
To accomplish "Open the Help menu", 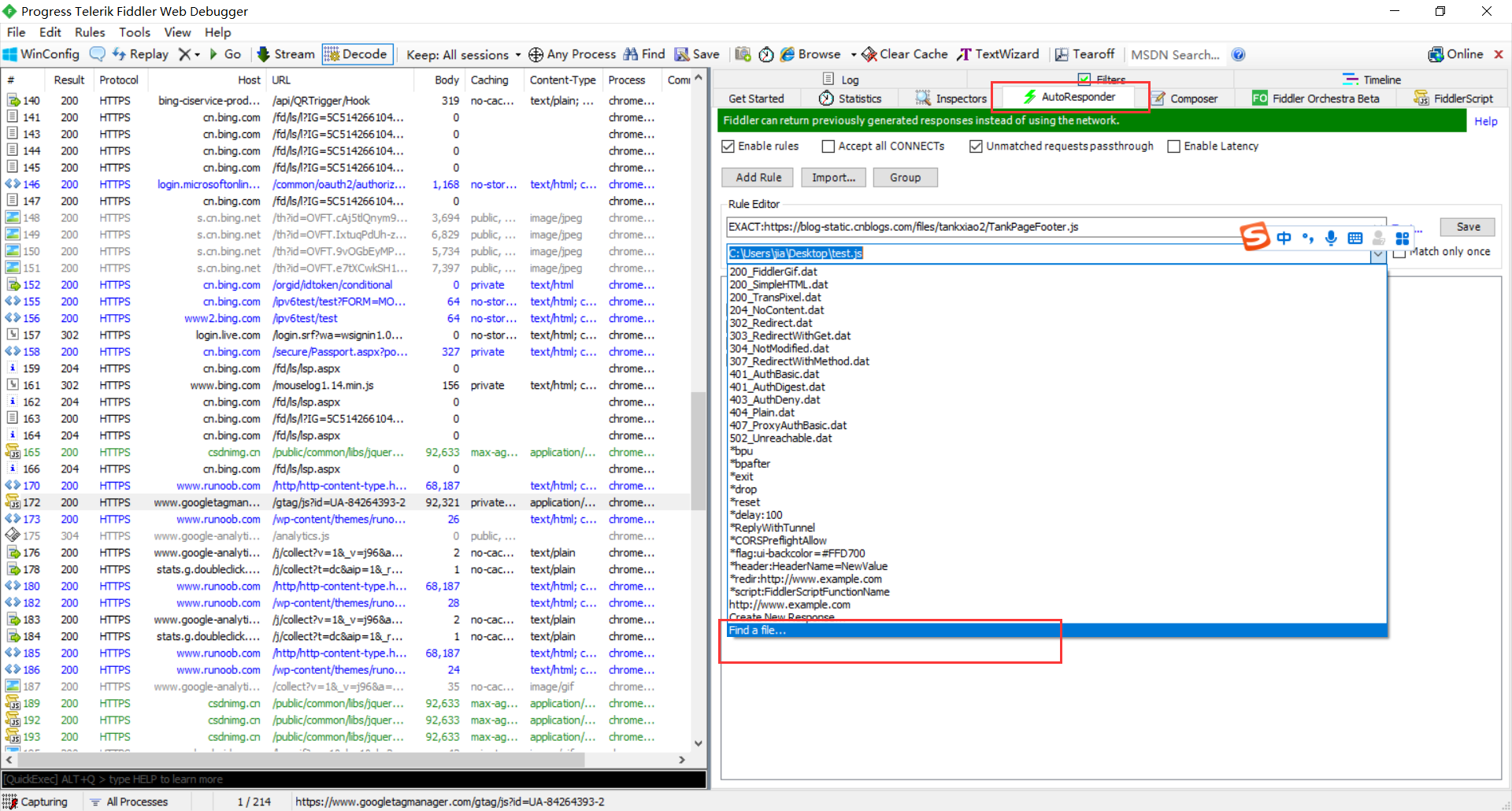I will click(218, 32).
